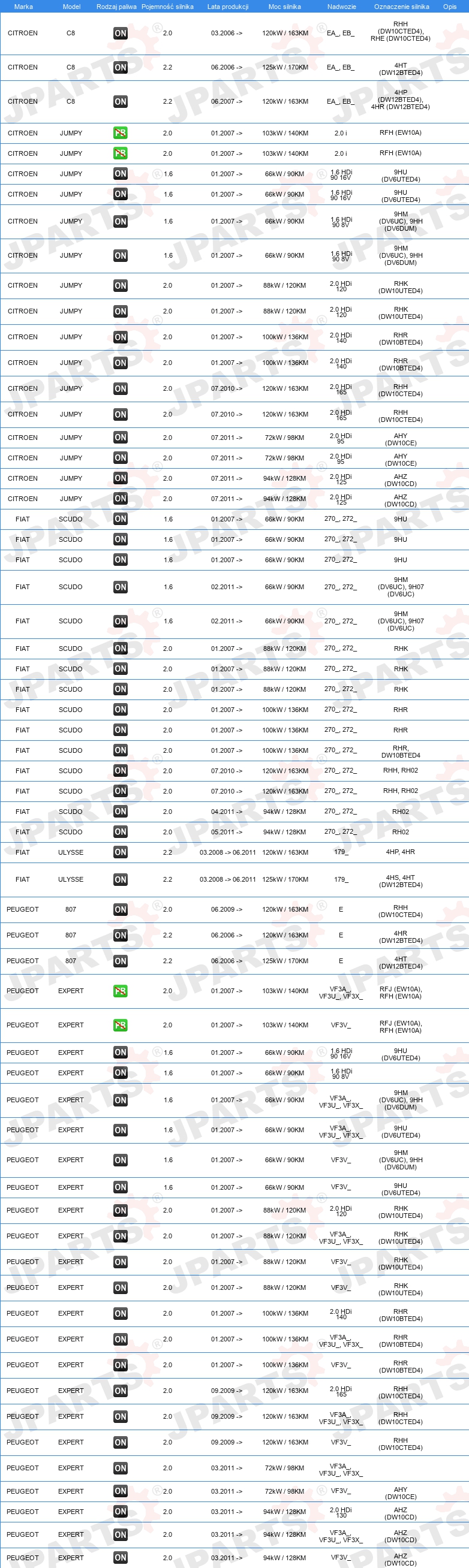Click ON diesel icon in Citroen C8 03.2006 row

pyautogui.click(x=121, y=34)
